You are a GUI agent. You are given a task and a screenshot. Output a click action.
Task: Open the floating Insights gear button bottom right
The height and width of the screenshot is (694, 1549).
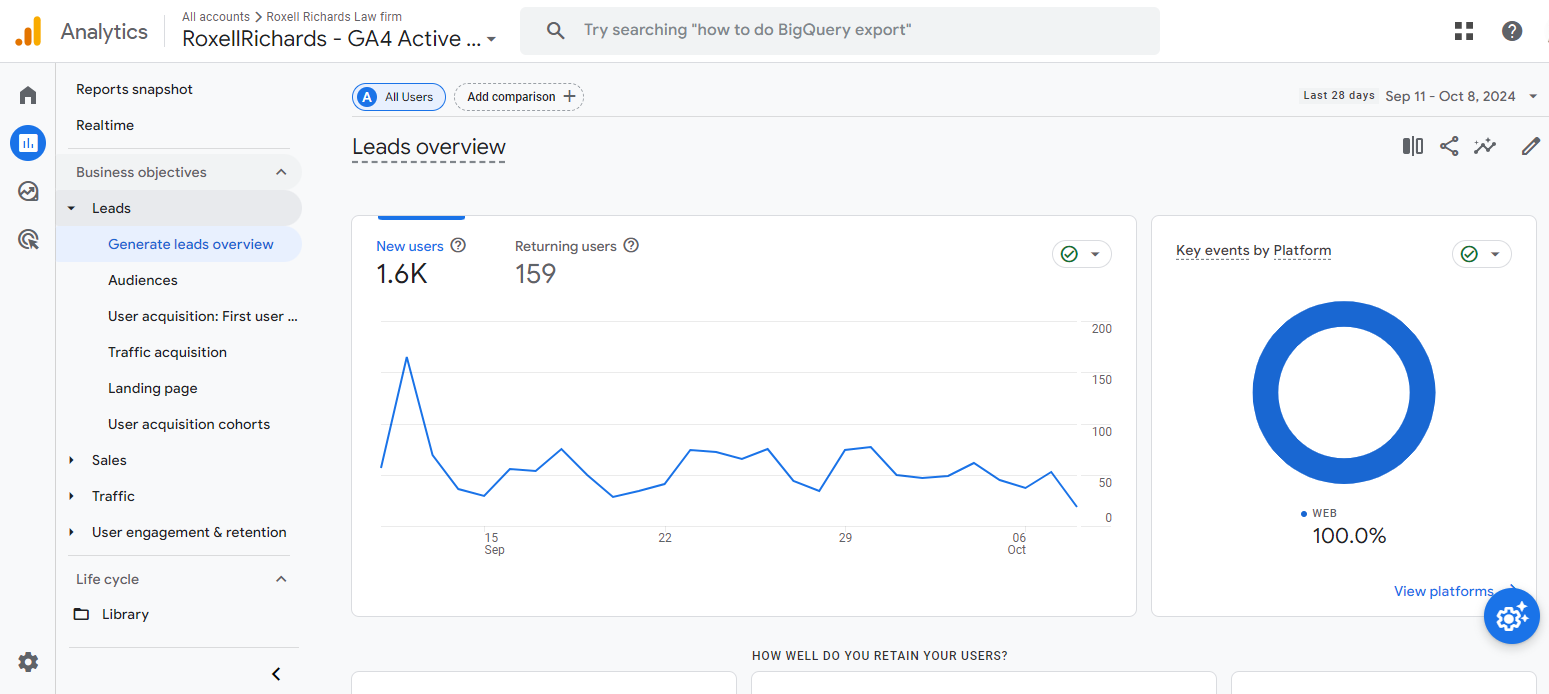coord(1511,616)
